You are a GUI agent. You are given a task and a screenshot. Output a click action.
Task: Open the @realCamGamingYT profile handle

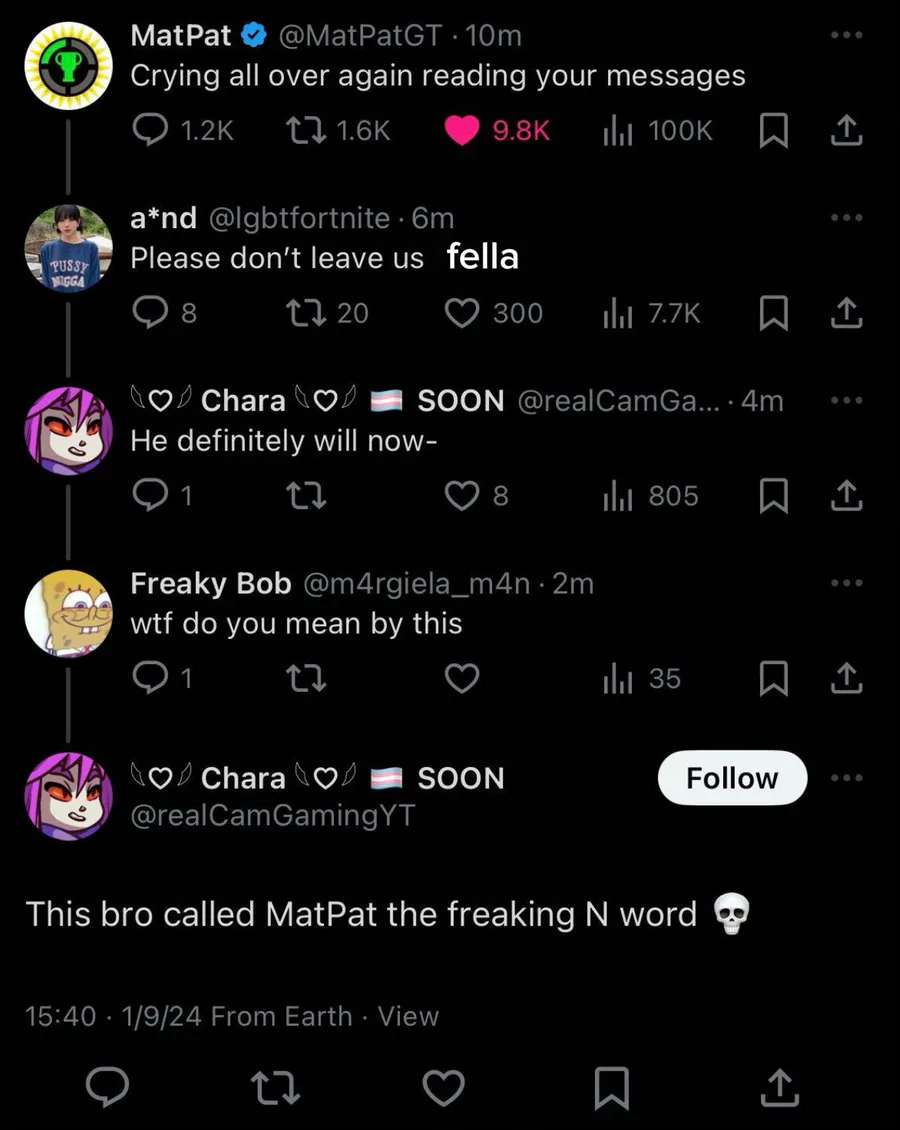click(x=273, y=816)
